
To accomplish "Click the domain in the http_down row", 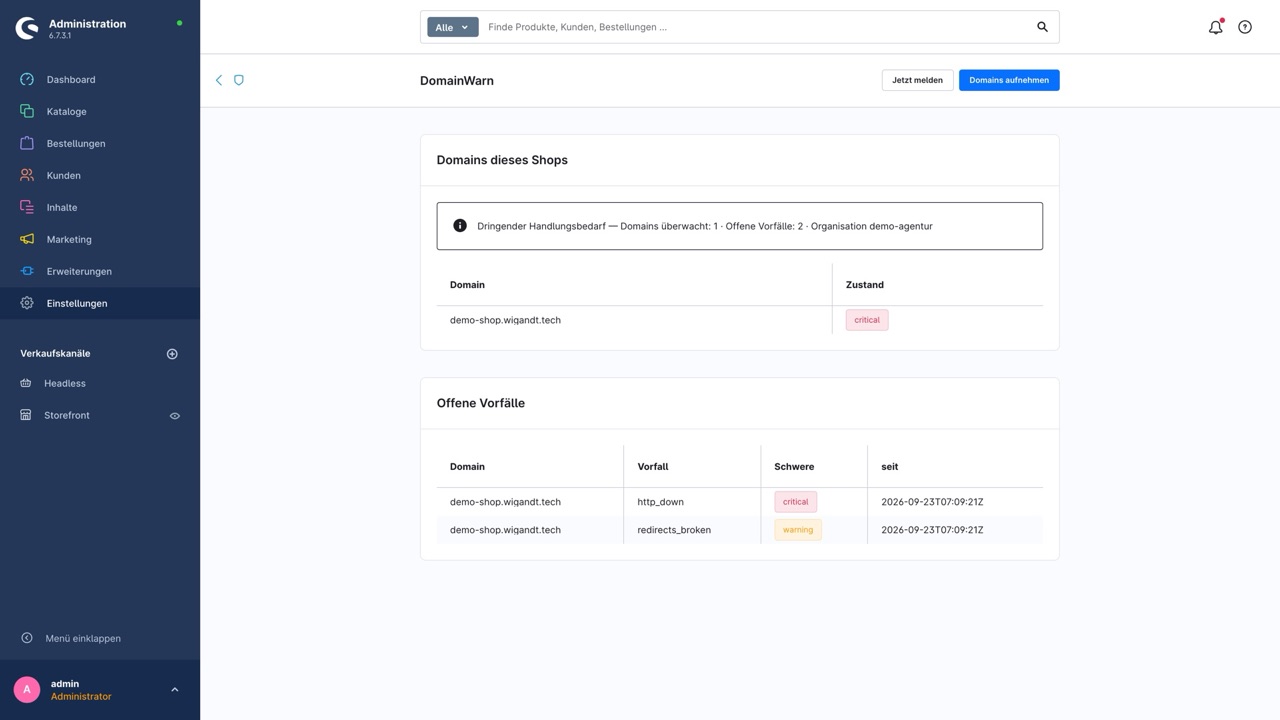I will pos(505,502).
